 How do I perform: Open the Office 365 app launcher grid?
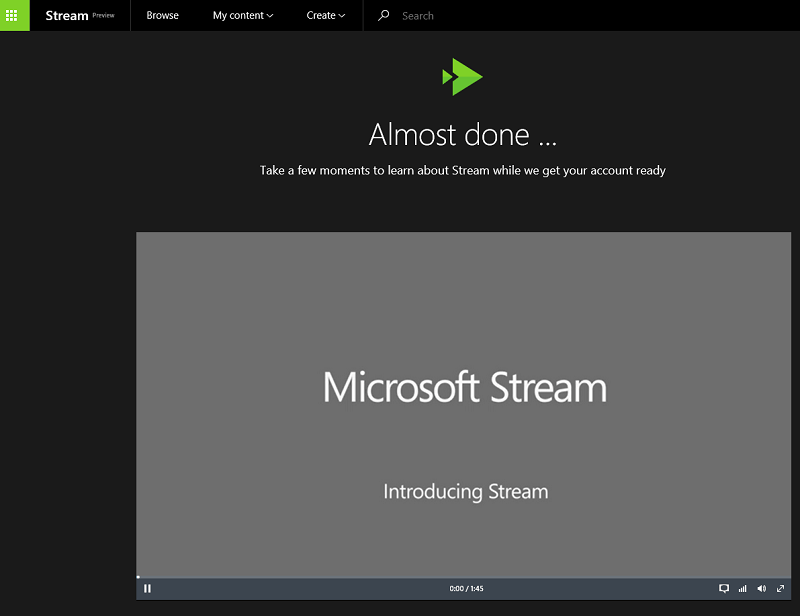[14, 15]
